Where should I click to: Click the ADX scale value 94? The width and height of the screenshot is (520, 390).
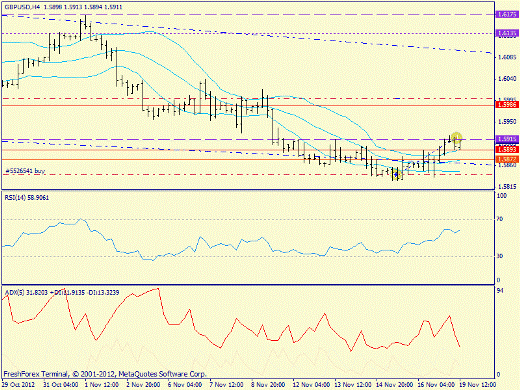pos(500,291)
